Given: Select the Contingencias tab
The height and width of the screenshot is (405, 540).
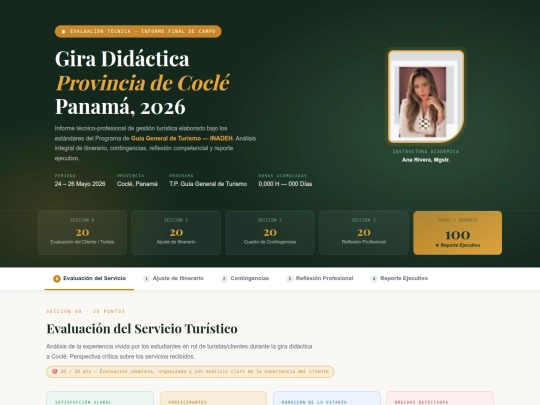Looking at the screenshot, I should [245, 278].
